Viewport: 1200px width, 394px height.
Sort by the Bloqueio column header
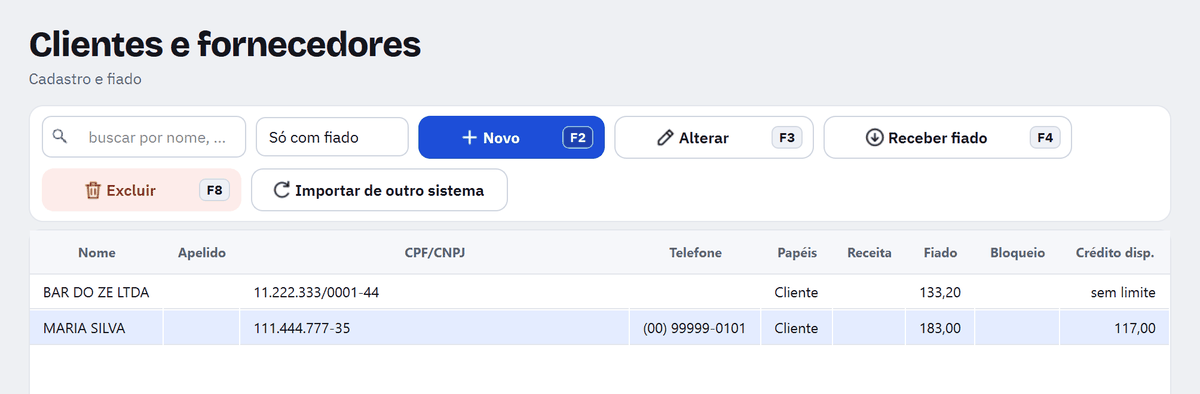click(1017, 253)
